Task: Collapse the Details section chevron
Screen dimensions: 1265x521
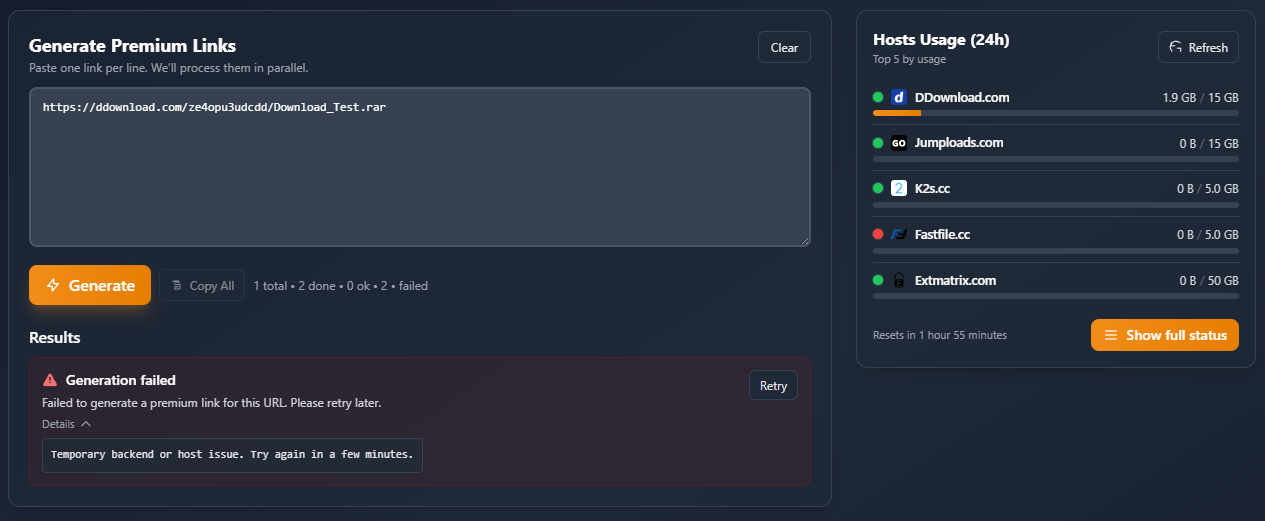Action: (x=86, y=424)
